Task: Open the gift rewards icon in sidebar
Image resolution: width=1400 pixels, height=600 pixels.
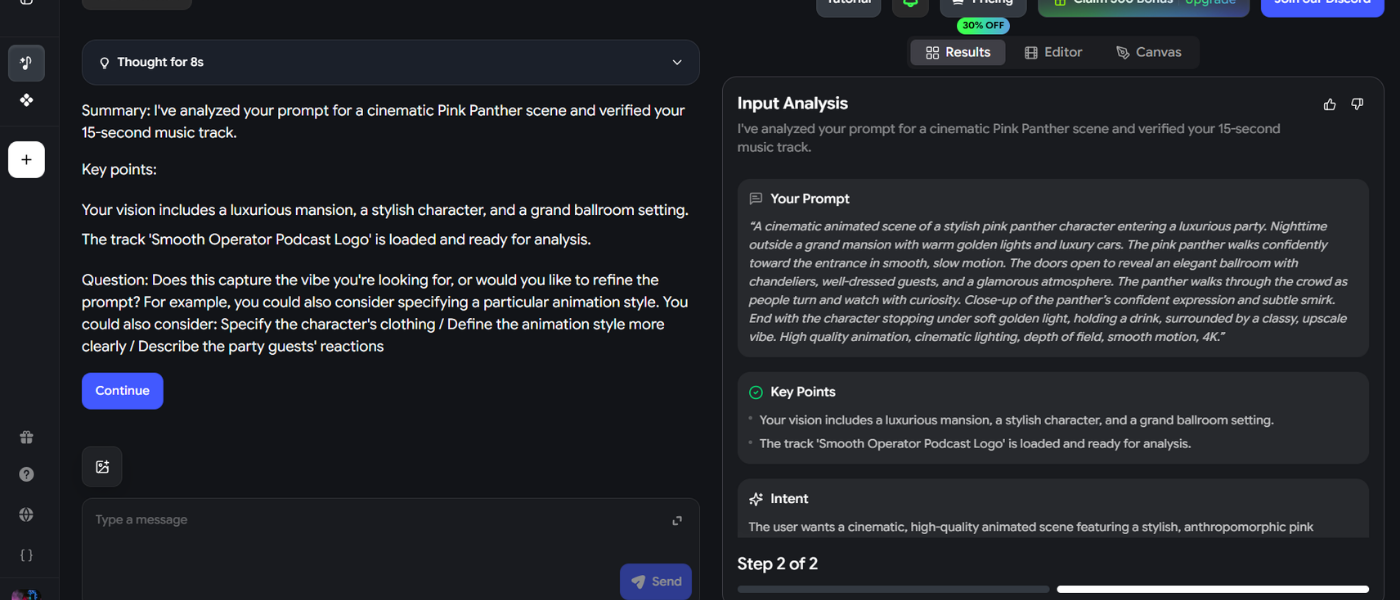Action: pyautogui.click(x=26, y=437)
